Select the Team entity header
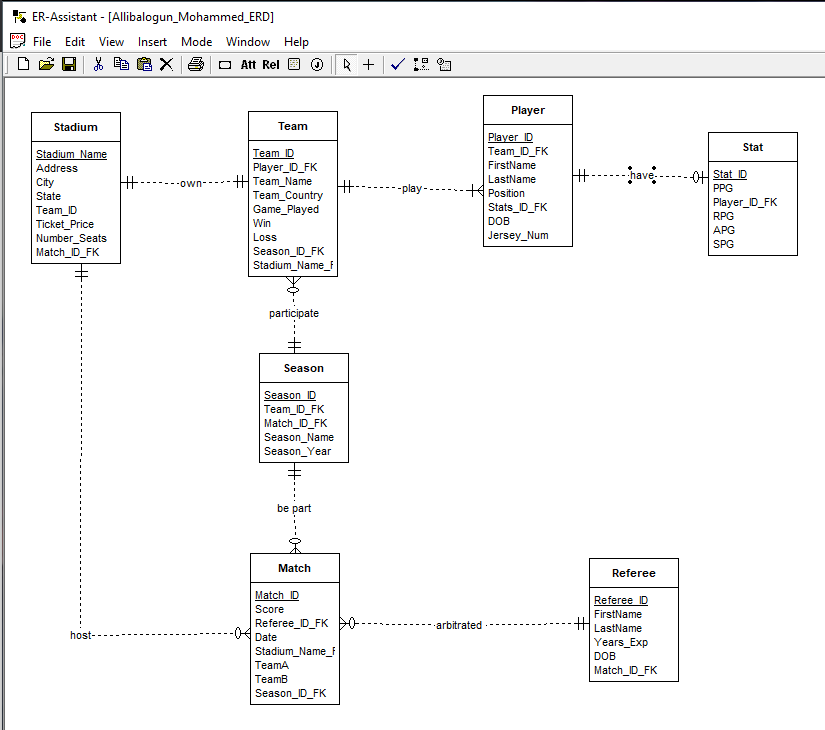 (x=293, y=126)
